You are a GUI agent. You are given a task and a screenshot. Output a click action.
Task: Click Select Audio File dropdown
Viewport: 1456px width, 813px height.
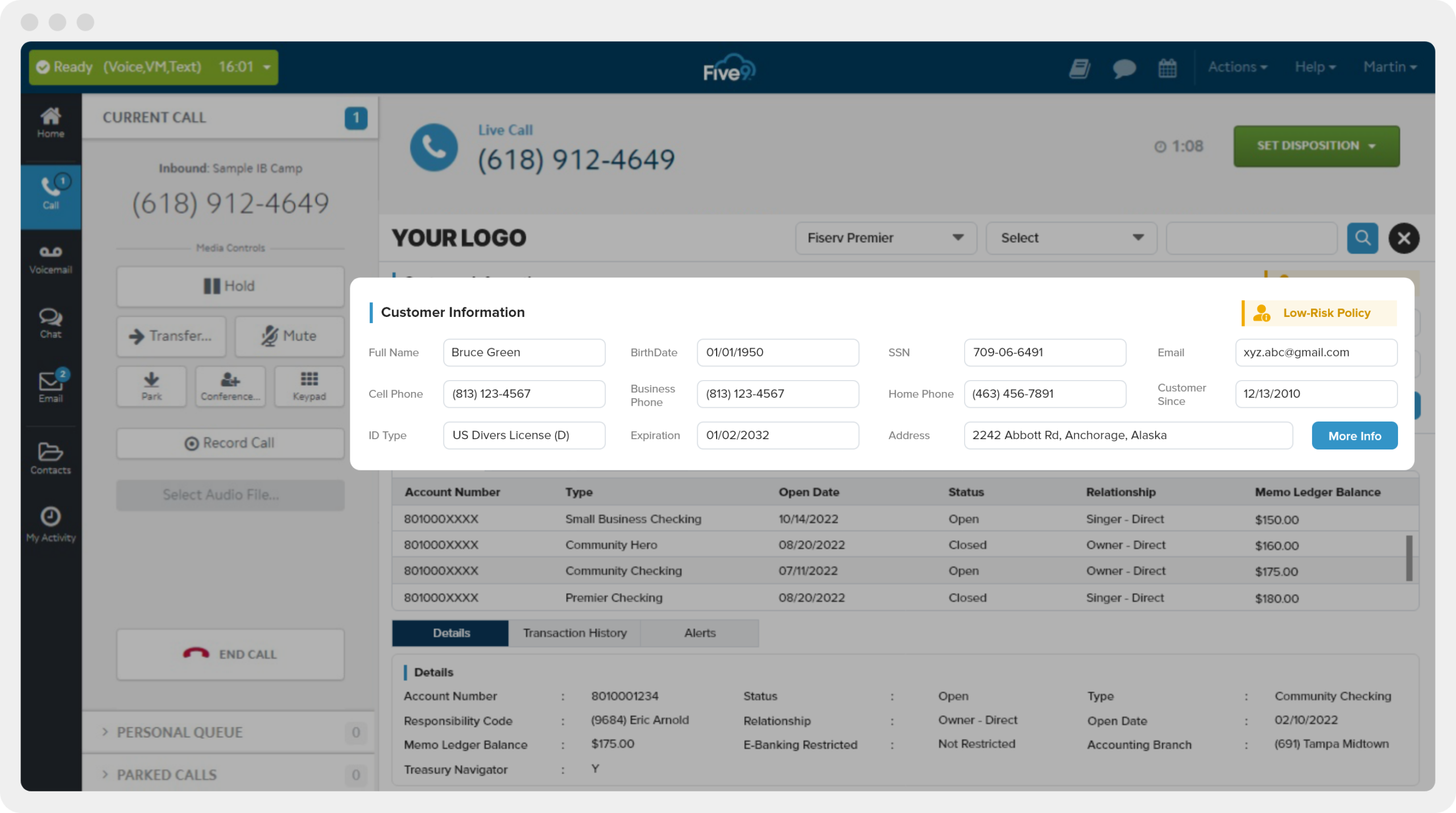(x=230, y=495)
